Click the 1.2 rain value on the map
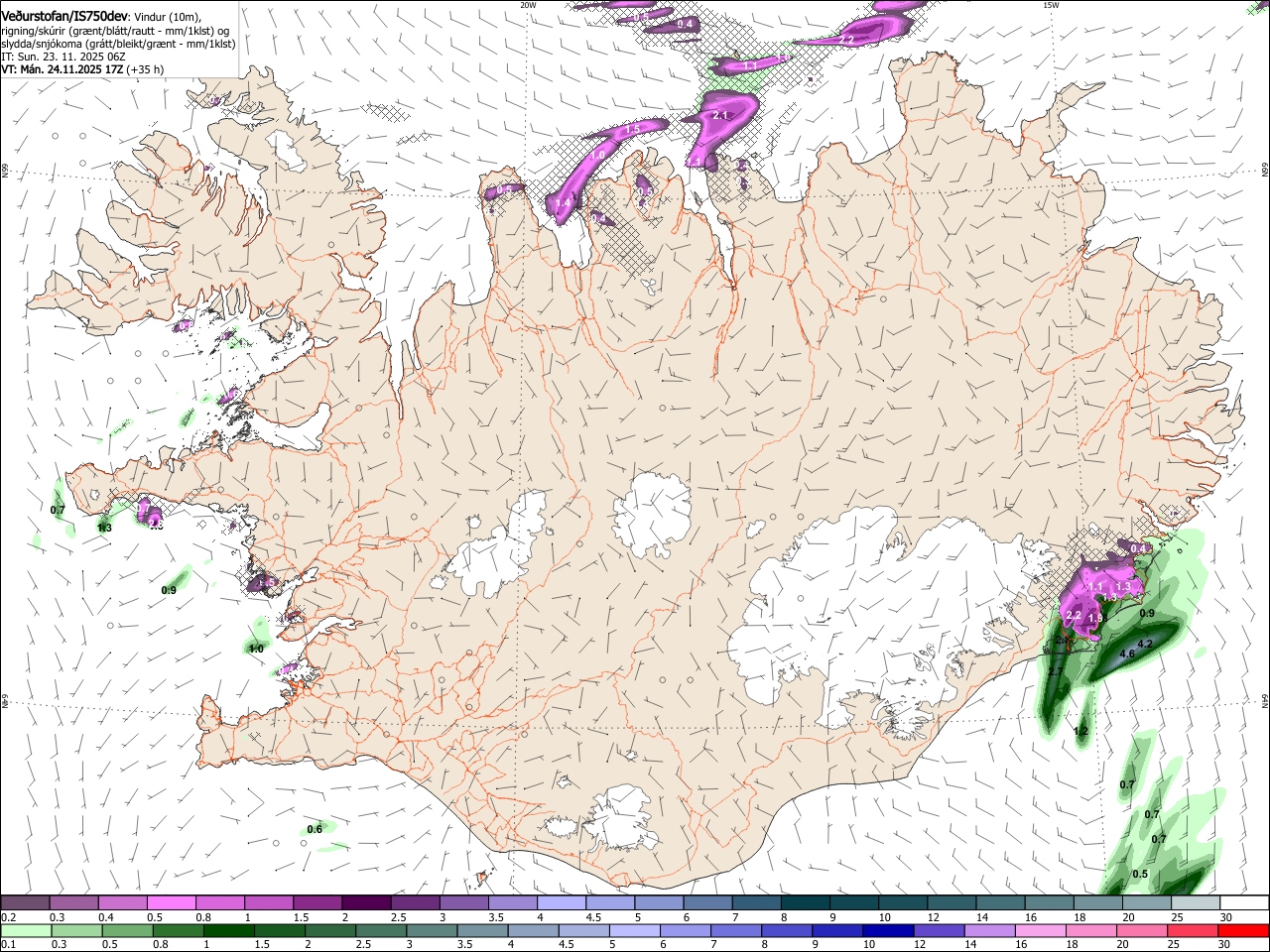1270x952 pixels. pos(1082,731)
